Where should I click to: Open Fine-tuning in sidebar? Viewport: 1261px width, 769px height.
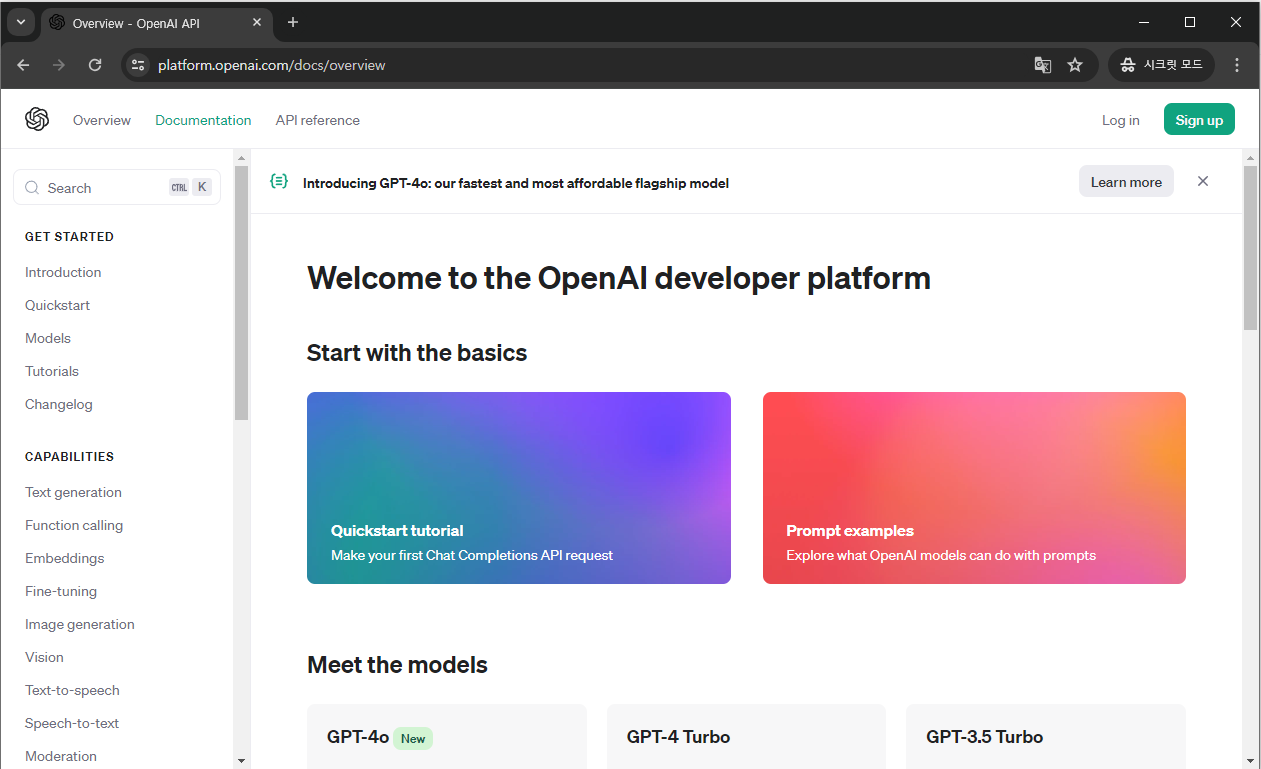point(61,591)
